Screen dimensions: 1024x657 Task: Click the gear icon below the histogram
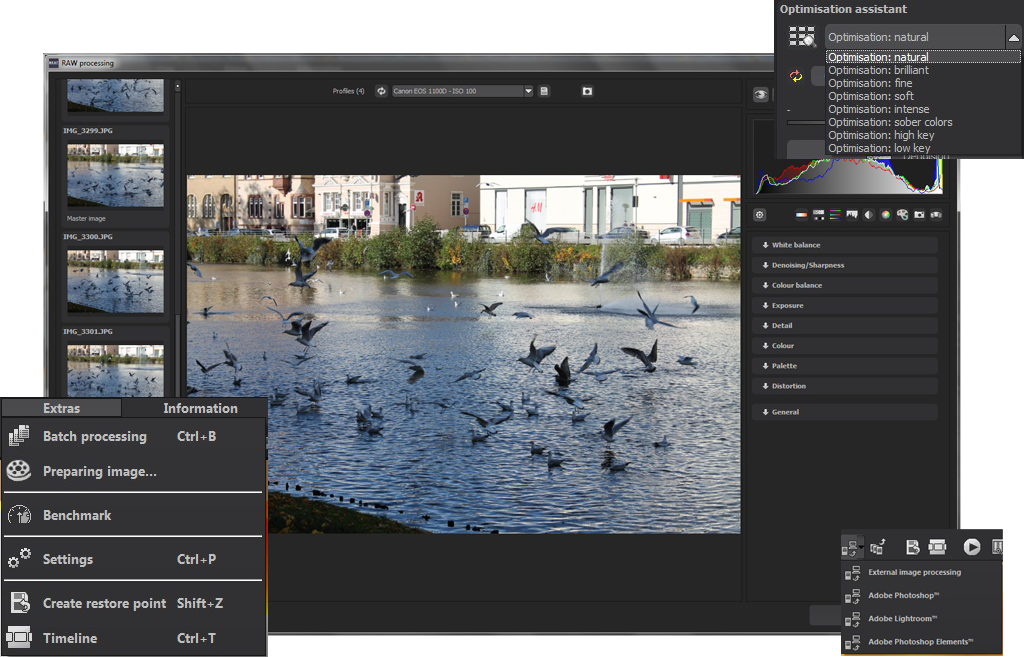point(759,215)
